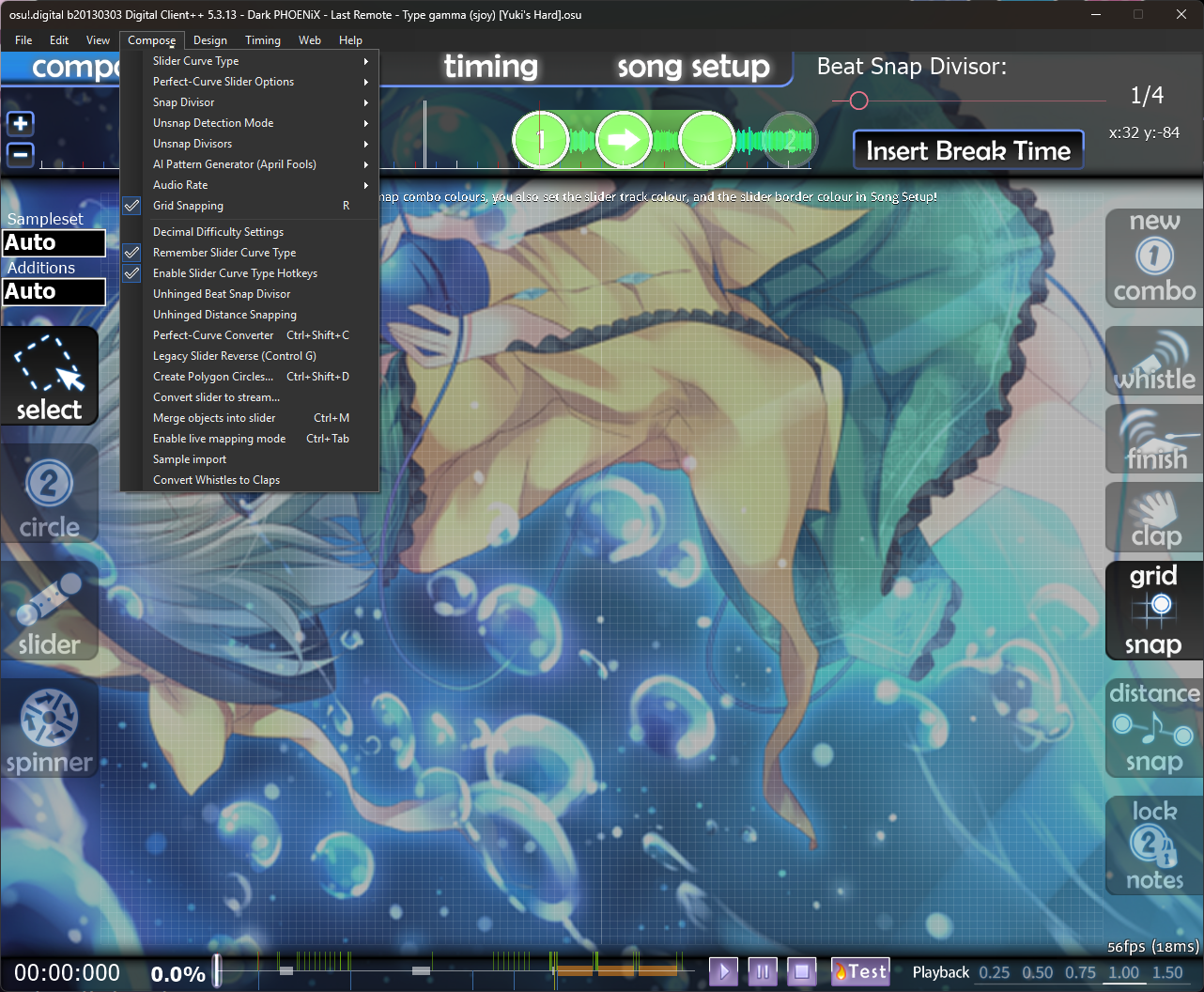Screen dimensions: 1204x992
Task: Choose Convert slider to stream
Action: 250,397
